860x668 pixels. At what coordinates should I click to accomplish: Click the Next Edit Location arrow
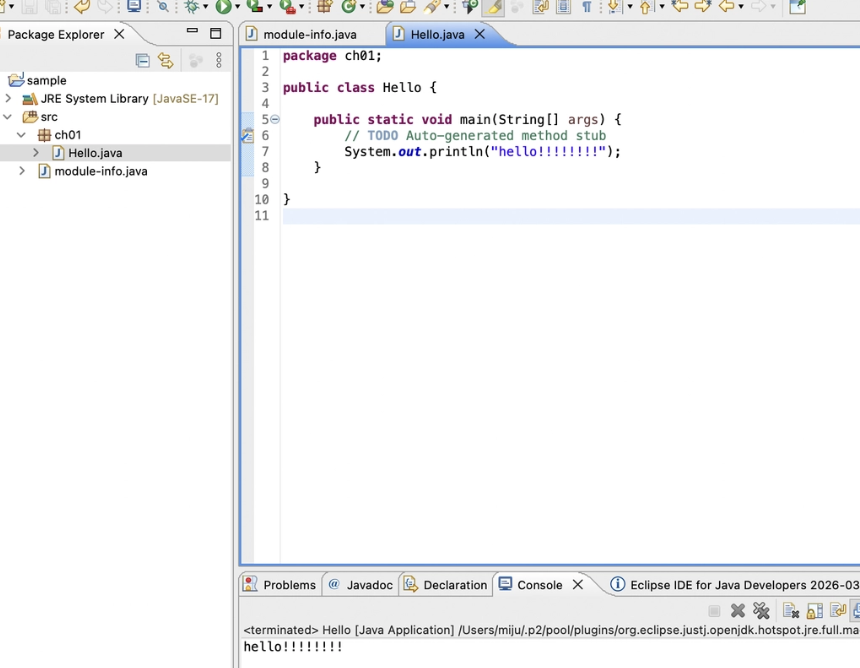(x=703, y=7)
